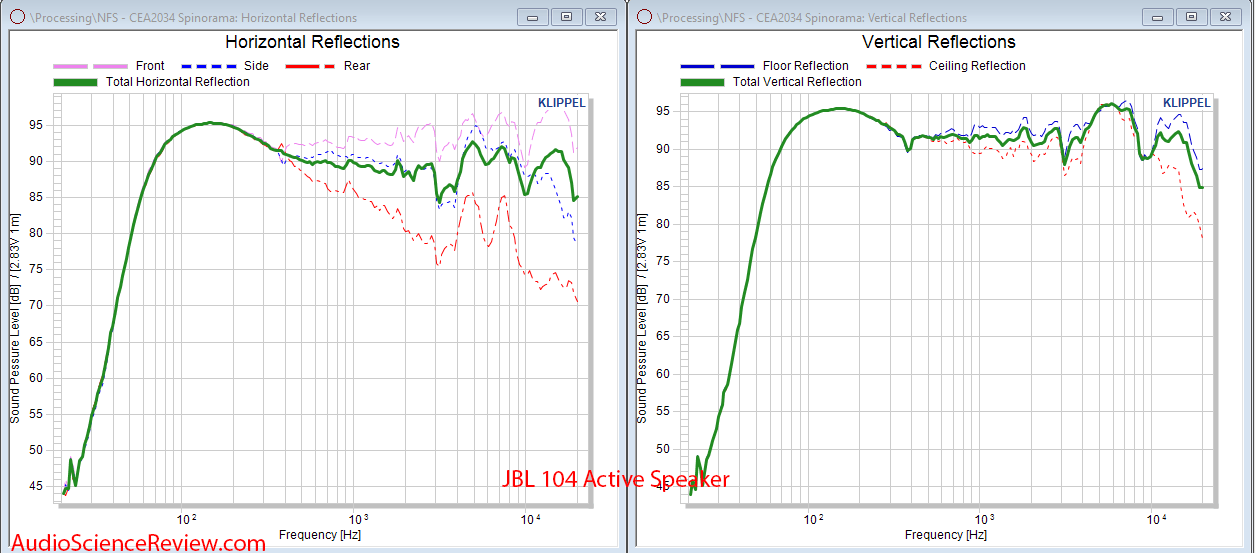
Task: Click the Vertical Reflections window title icon
Action: tap(645, 17)
